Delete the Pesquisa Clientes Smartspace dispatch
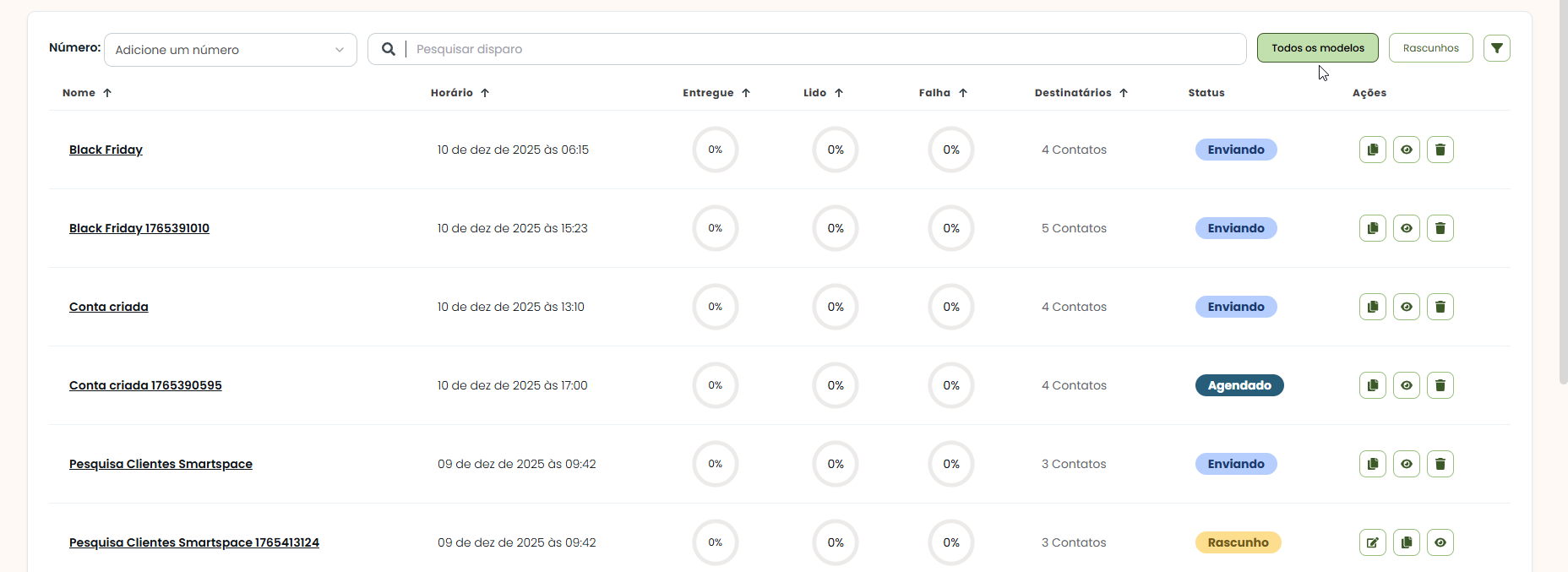 [x=1440, y=464]
